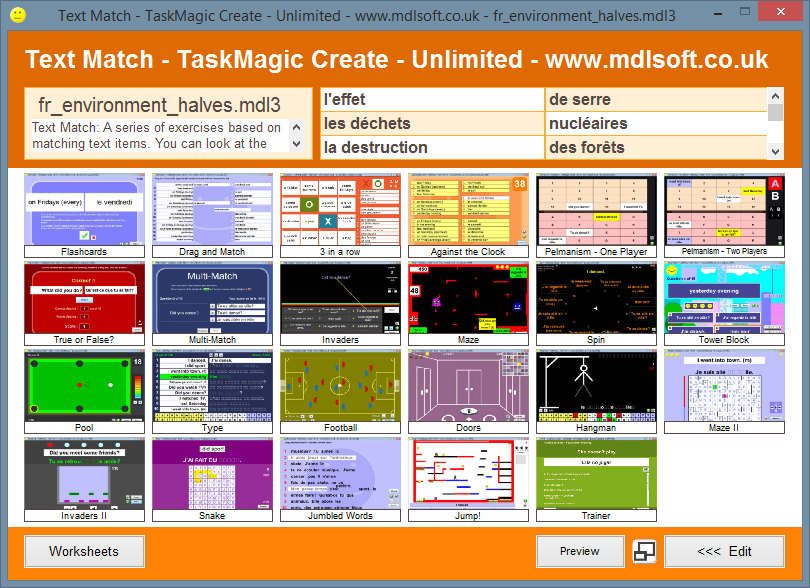Image resolution: width=810 pixels, height=588 pixels.
Task: Click the Text Match description text
Action: pos(157,135)
